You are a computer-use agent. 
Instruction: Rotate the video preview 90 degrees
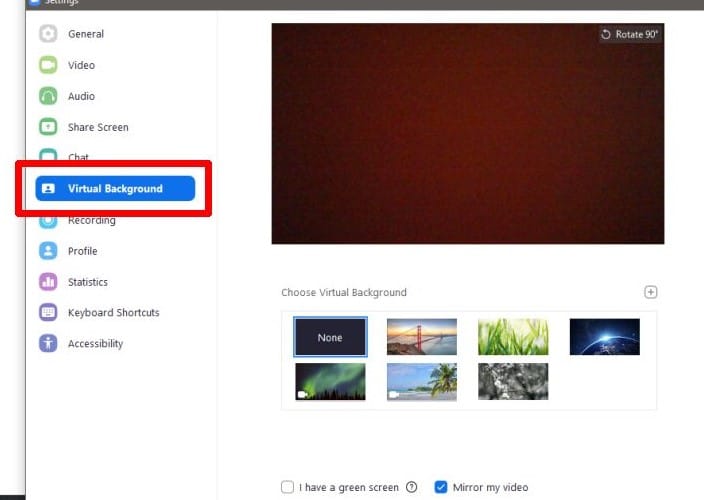point(630,34)
